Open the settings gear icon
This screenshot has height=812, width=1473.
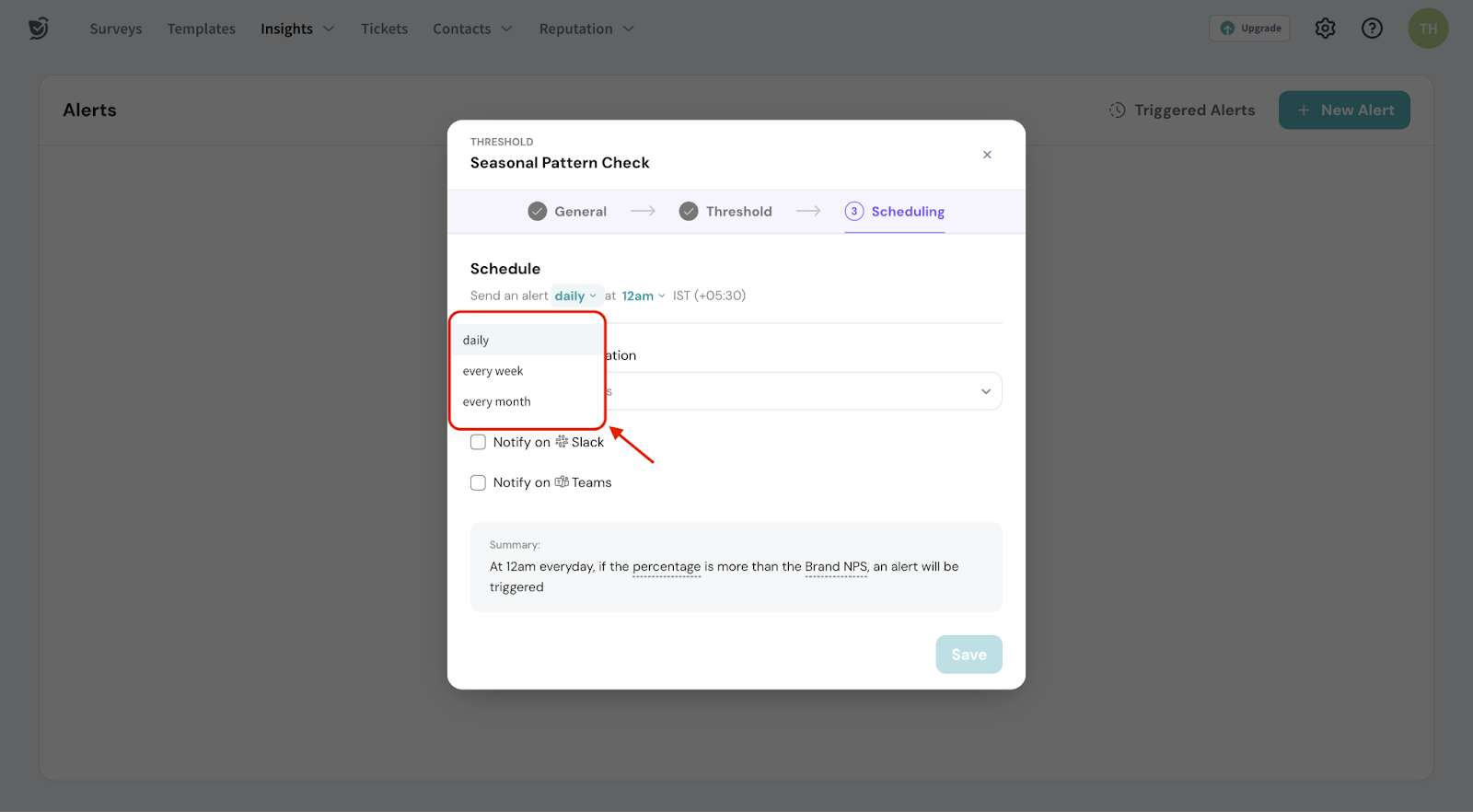(x=1325, y=29)
